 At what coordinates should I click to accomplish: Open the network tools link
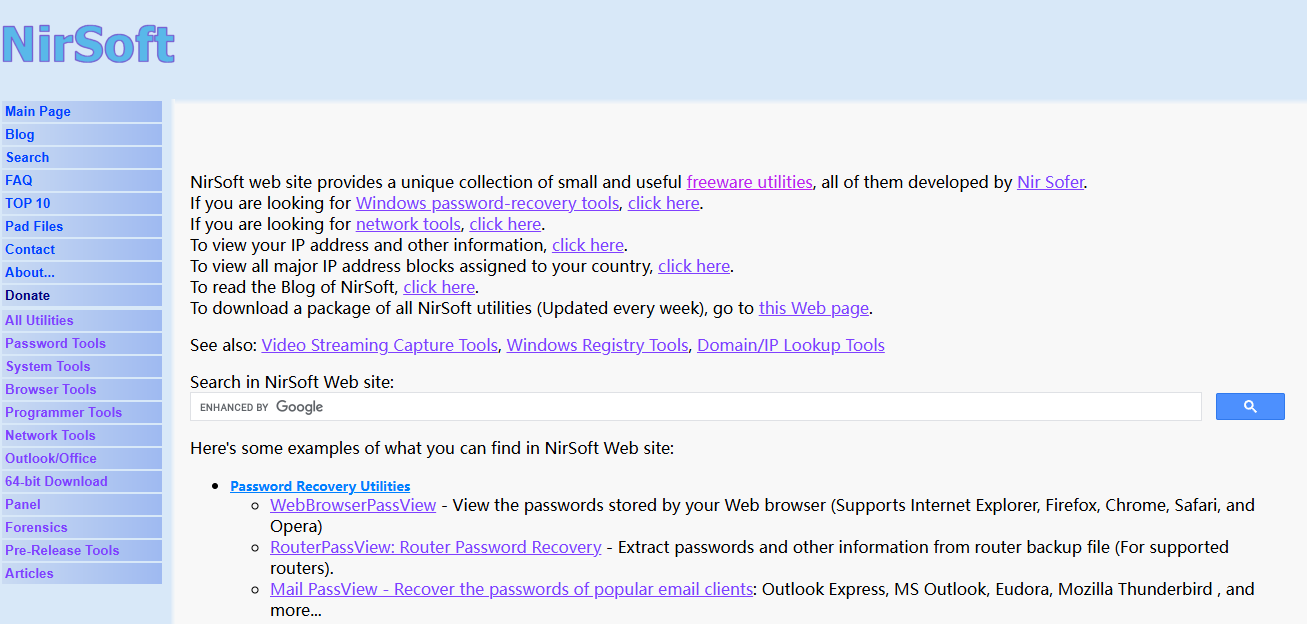(408, 224)
